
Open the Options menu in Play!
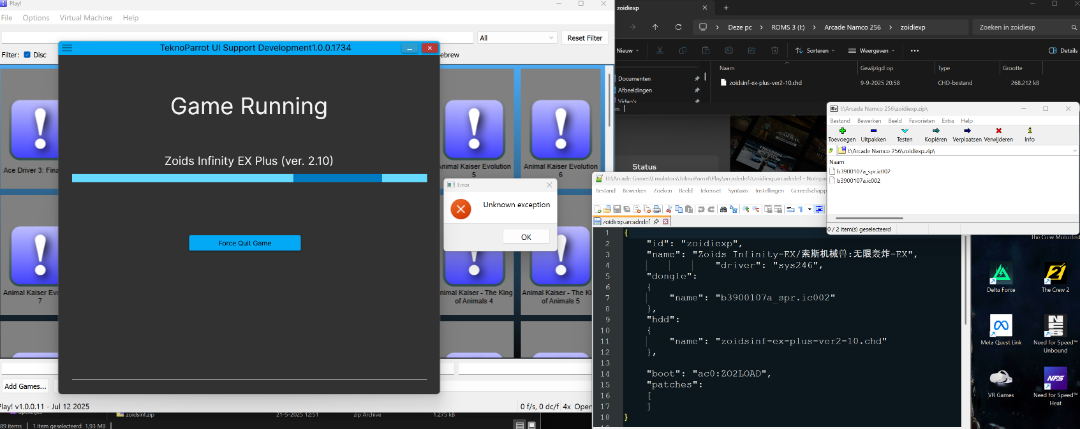pyautogui.click(x=36, y=17)
